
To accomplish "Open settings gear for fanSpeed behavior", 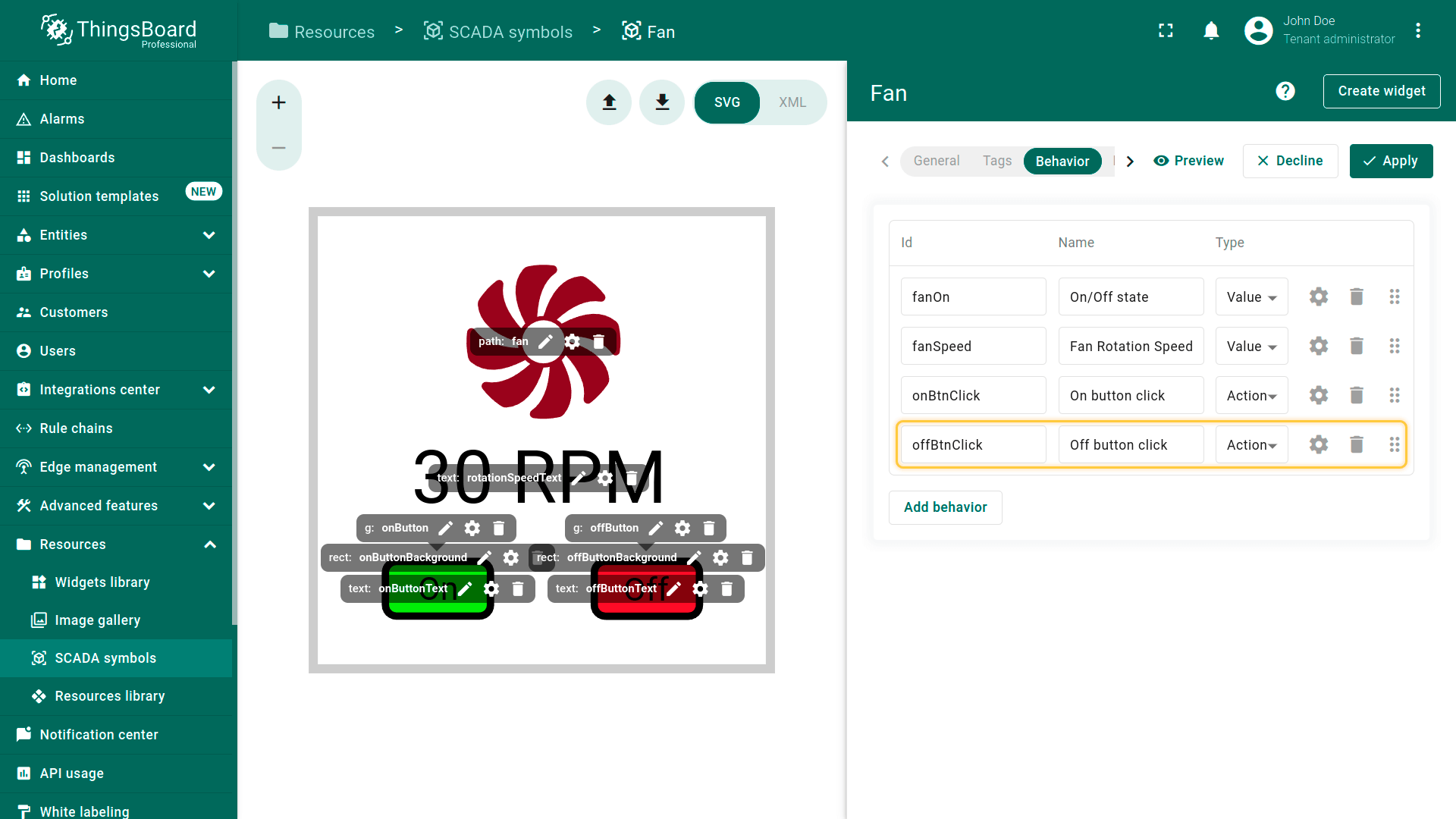I will click(x=1318, y=347).
